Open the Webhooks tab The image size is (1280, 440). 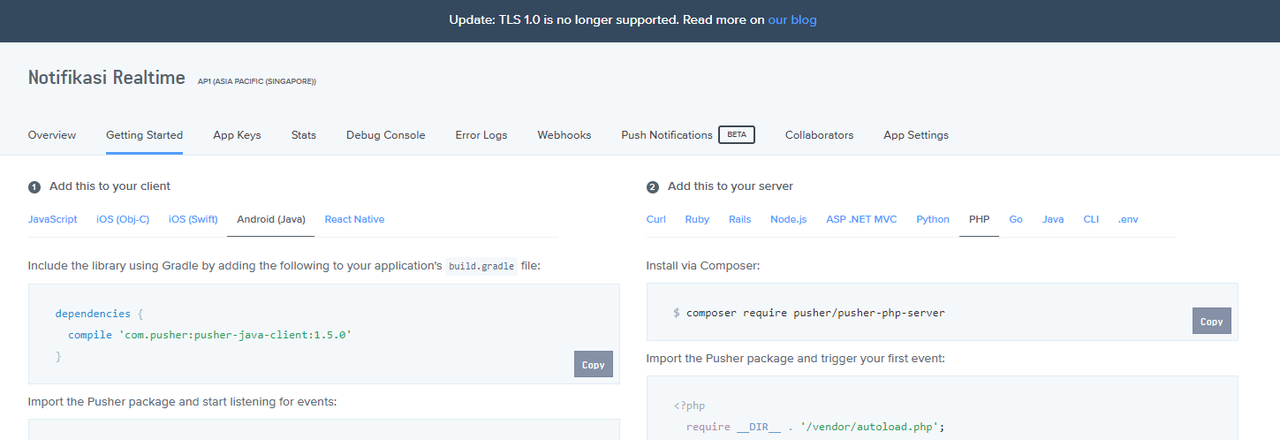click(x=564, y=135)
